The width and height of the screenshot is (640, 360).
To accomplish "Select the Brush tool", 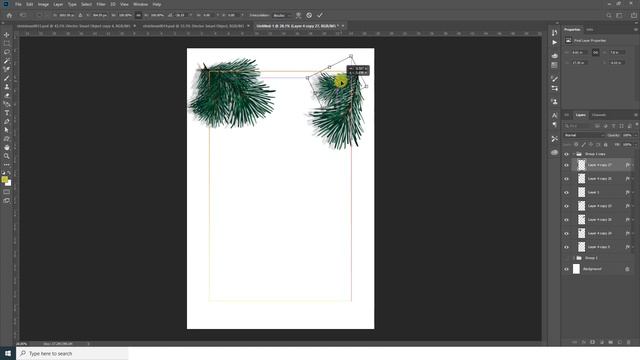I will tap(7, 78).
